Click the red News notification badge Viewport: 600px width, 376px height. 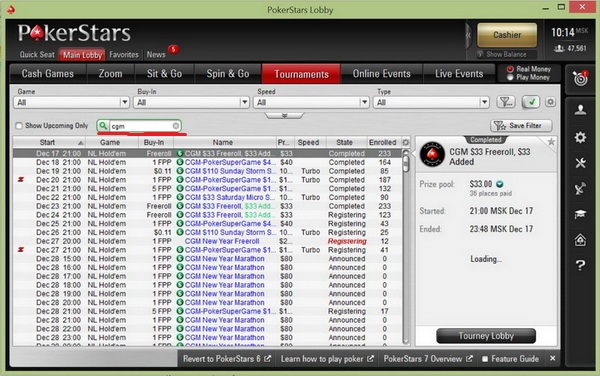coord(173,49)
